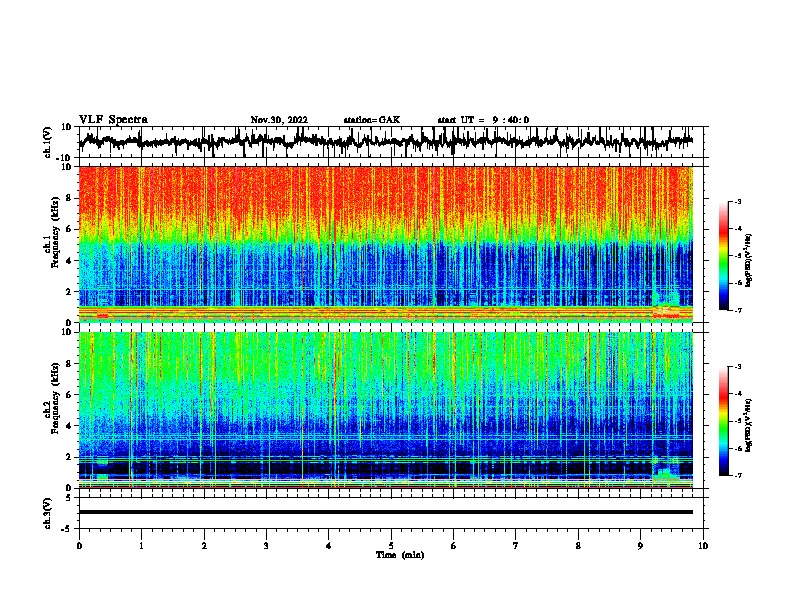
Task: Click time axis tick label '3'
Action: click(266, 545)
